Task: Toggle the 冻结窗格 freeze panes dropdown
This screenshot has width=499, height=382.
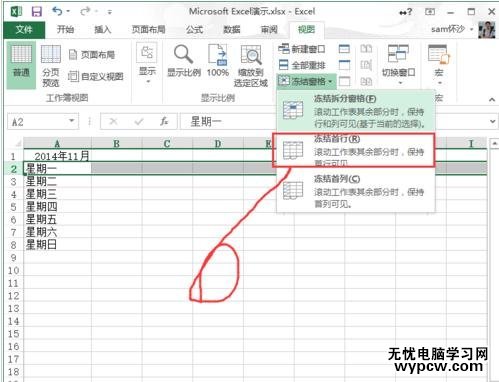Action: [306, 81]
